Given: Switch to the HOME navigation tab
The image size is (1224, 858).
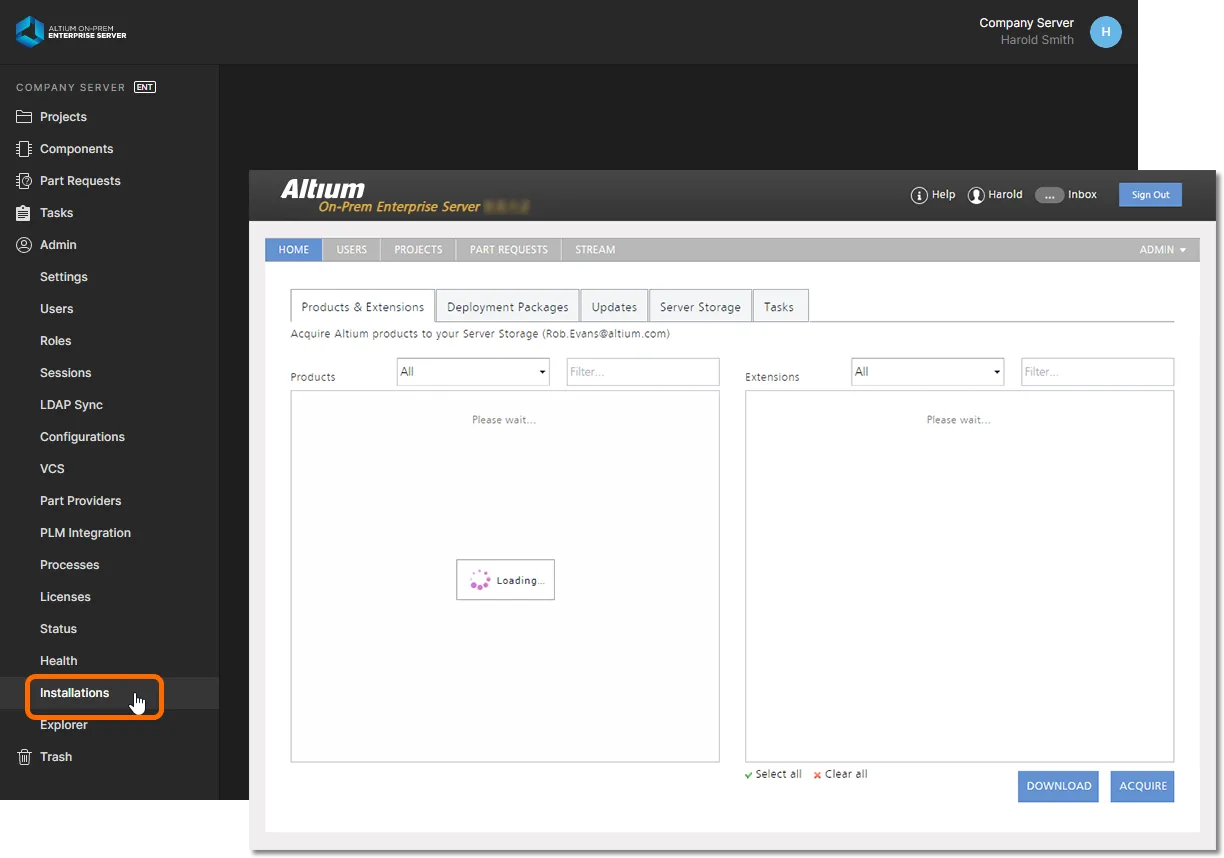Looking at the screenshot, I should click(x=294, y=250).
